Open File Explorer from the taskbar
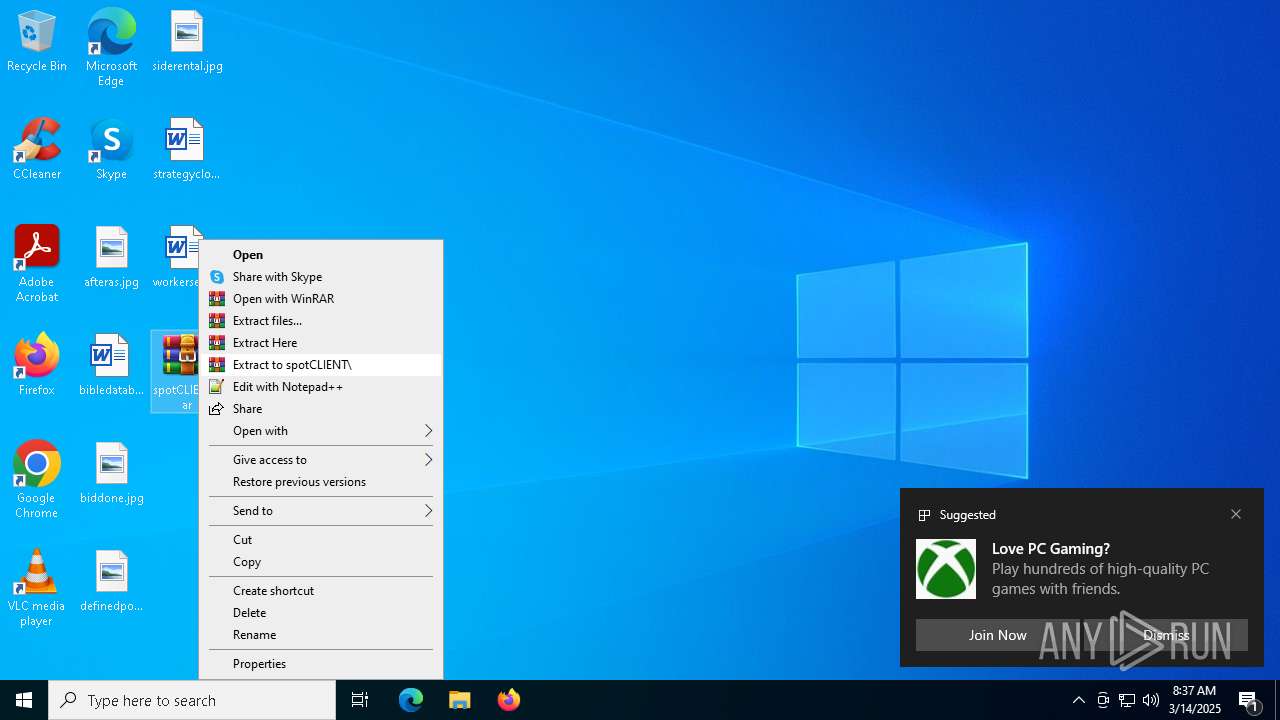Image resolution: width=1280 pixels, height=720 pixels. (x=460, y=700)
